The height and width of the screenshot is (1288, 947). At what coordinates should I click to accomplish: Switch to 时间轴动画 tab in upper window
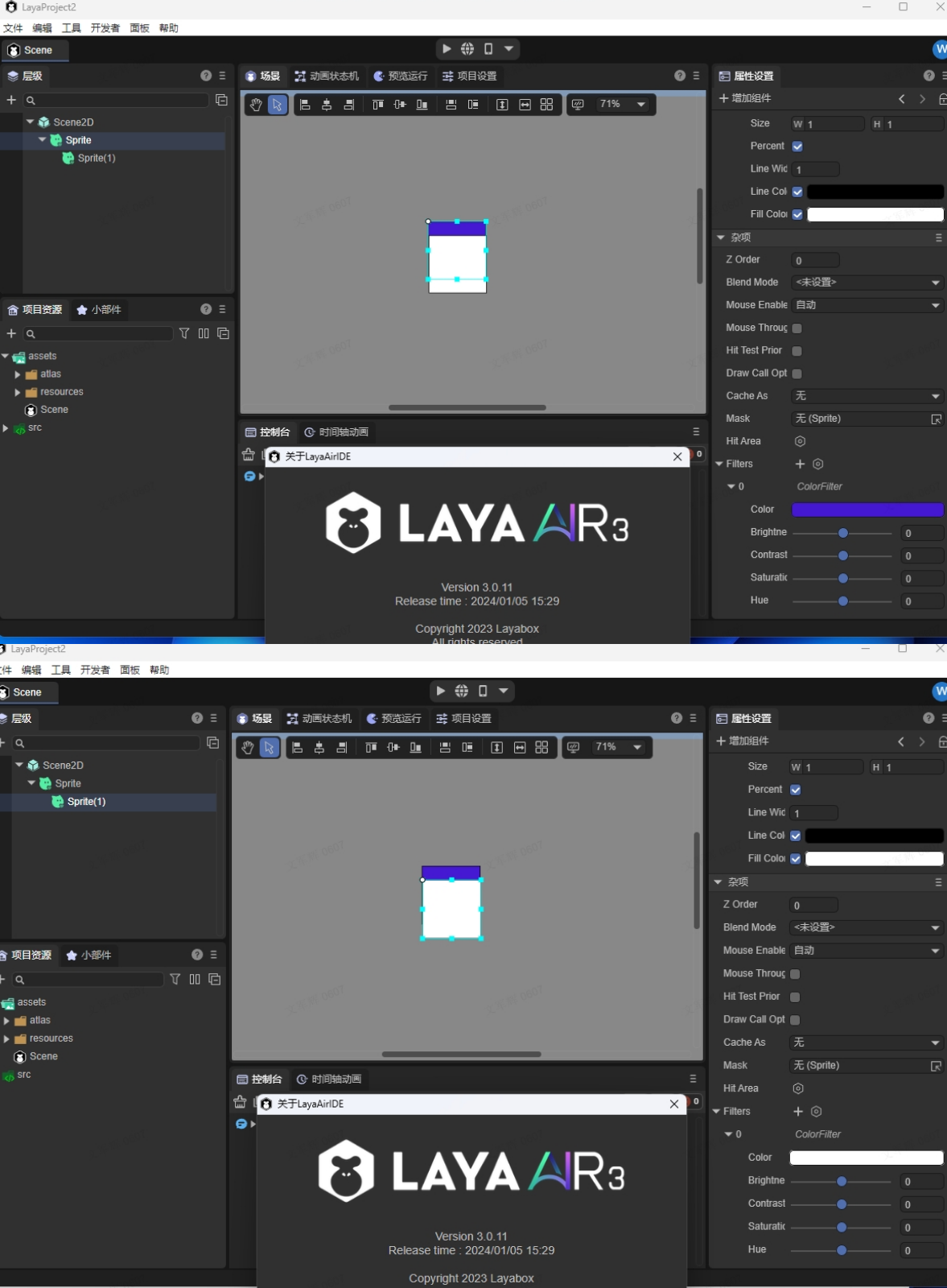click(336, 432)
